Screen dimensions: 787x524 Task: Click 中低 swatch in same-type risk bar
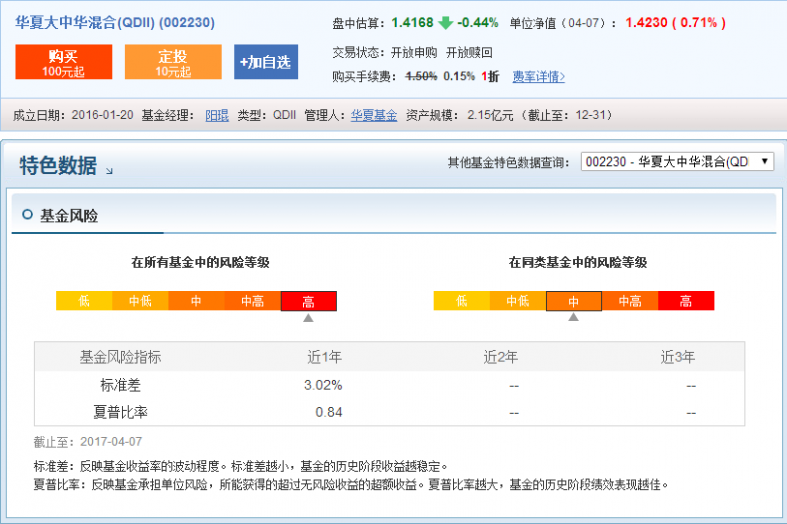518,301
